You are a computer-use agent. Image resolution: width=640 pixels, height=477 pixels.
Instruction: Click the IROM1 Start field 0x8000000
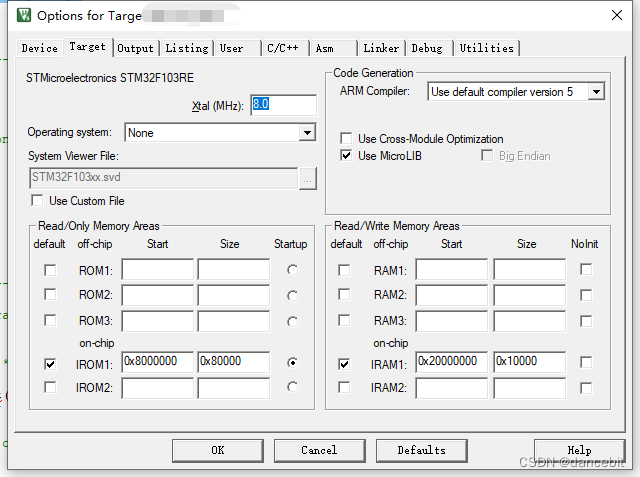158,362
